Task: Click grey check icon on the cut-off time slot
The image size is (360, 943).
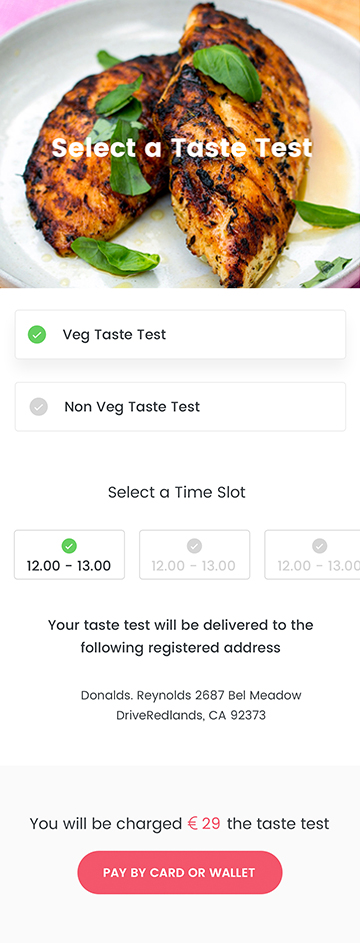Action: tap(320, 545)
